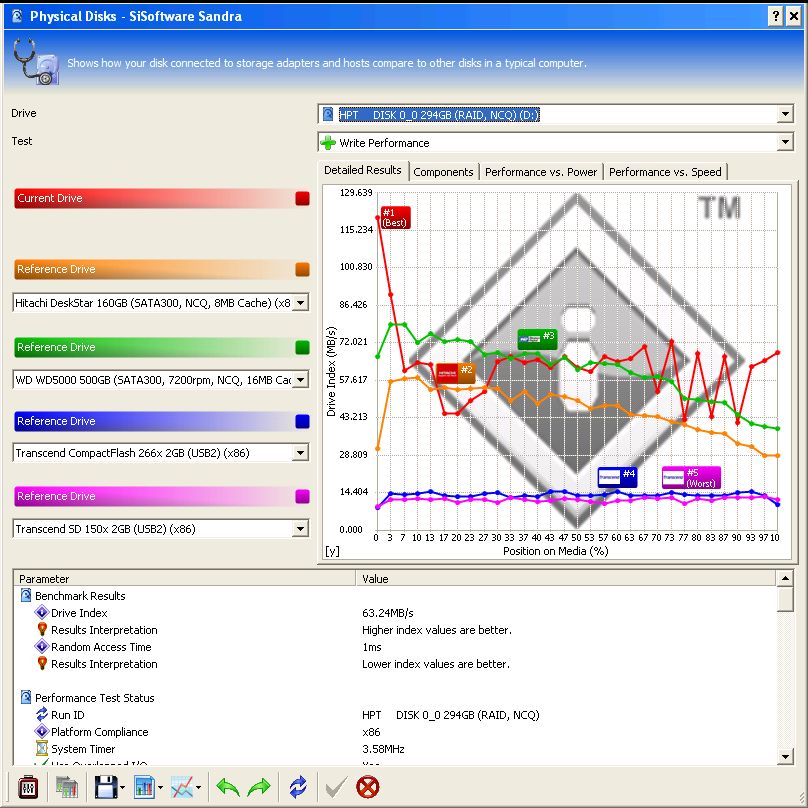Select the "Performance Test Status" row label
Viewport: 808px width, 808px height.
[95, 698]
